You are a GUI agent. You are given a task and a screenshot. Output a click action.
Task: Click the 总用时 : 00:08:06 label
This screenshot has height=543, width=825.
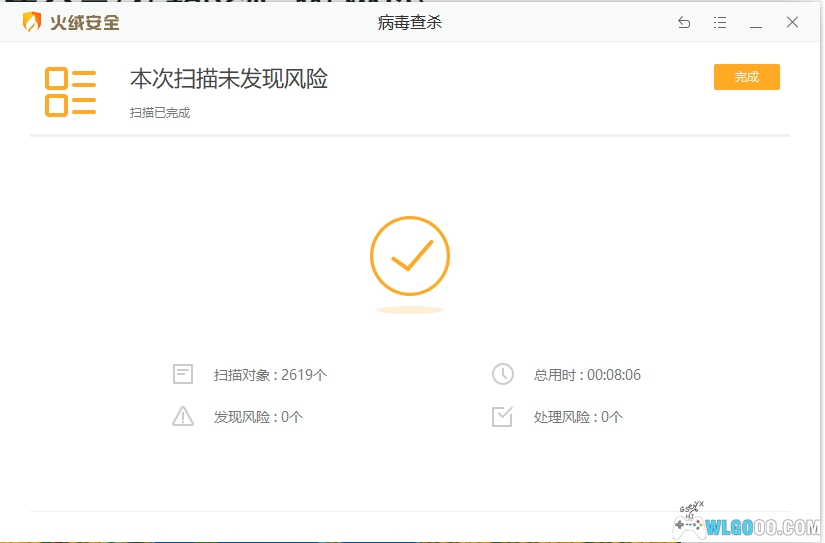[587, 375]
